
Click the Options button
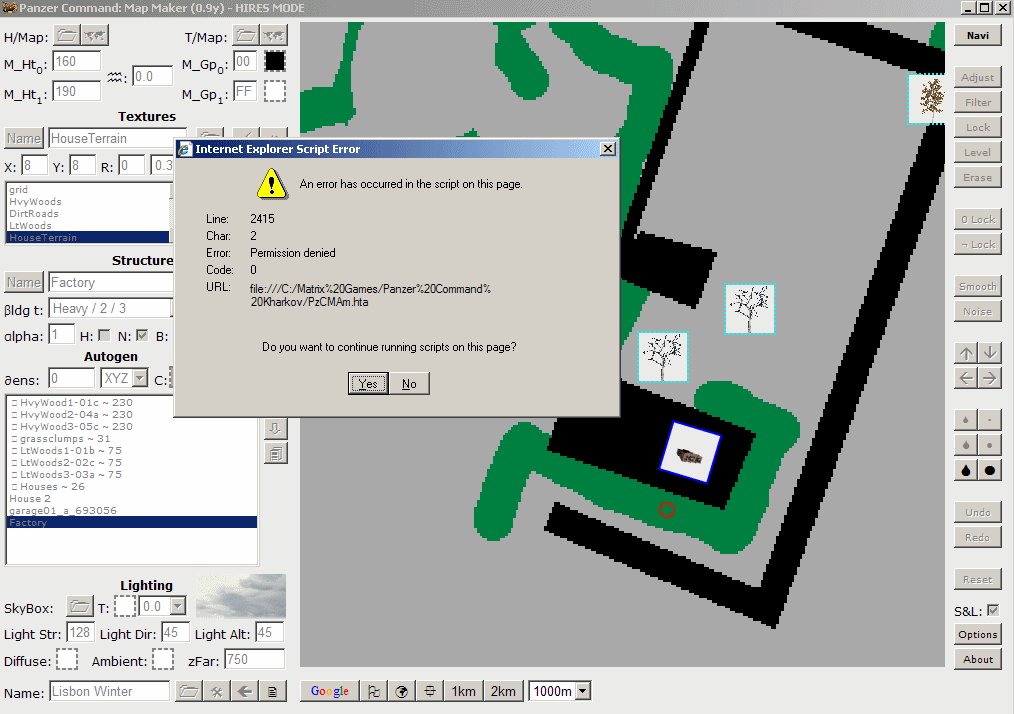click(x=978, y=634)
